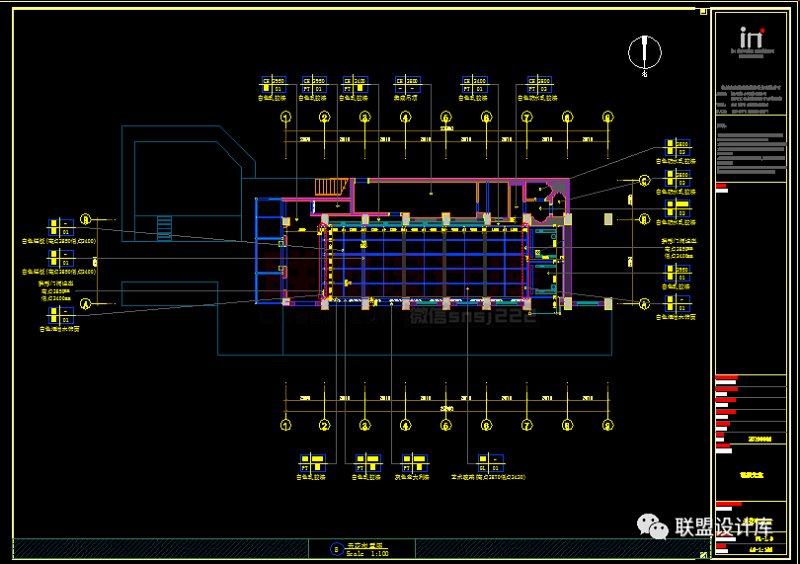Select grid bubble 9 in the top axis row

[x=607, y=117]
